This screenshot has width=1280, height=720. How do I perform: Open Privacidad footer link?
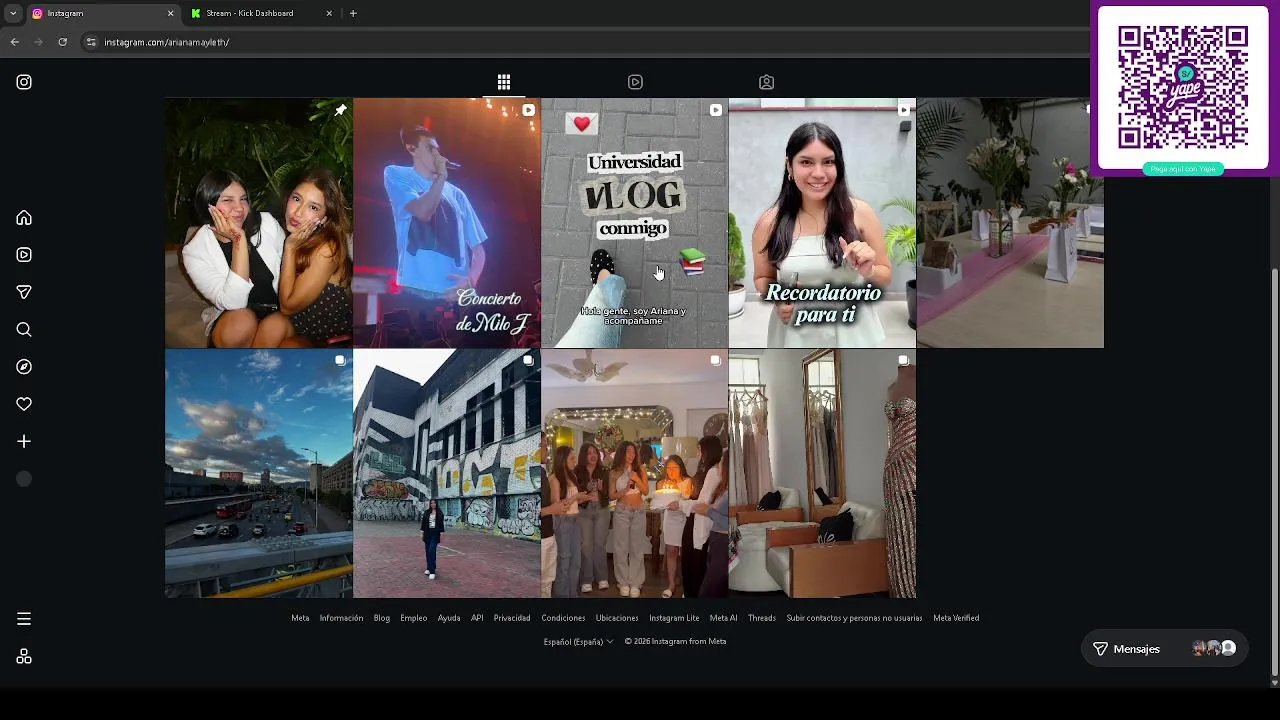click(x=512, y=618)
